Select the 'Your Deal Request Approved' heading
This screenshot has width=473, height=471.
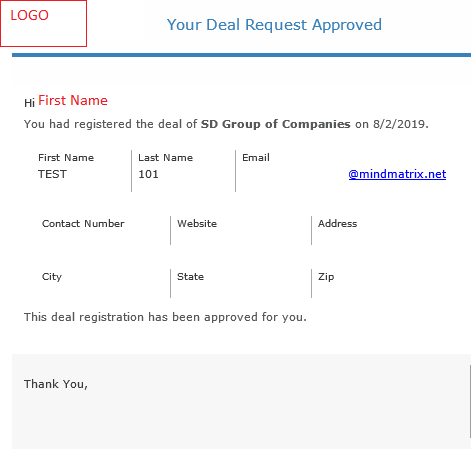274,25
